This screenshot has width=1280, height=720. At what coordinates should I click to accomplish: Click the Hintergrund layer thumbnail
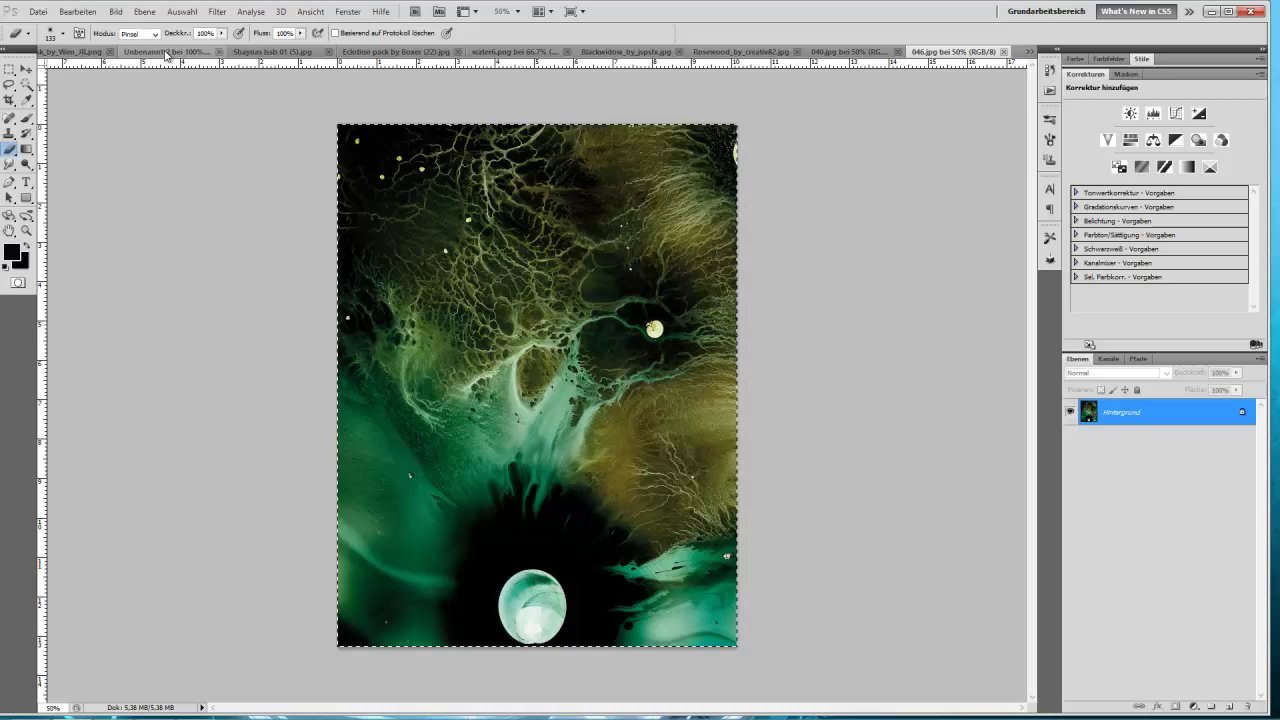tap(1088, 411)
